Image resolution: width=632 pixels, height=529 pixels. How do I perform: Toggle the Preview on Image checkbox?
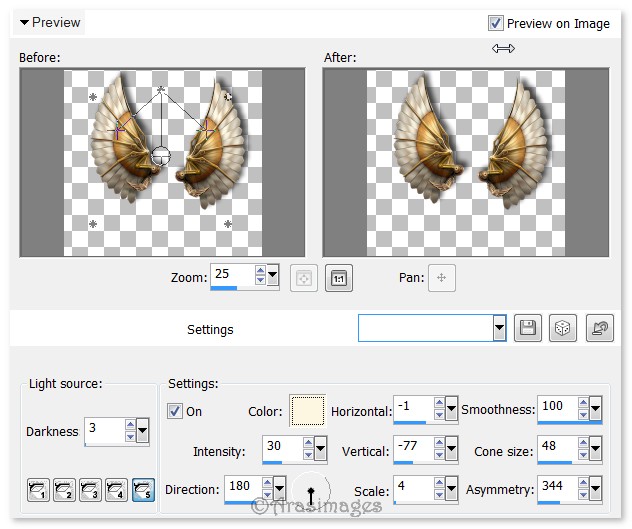pos(496,23)
